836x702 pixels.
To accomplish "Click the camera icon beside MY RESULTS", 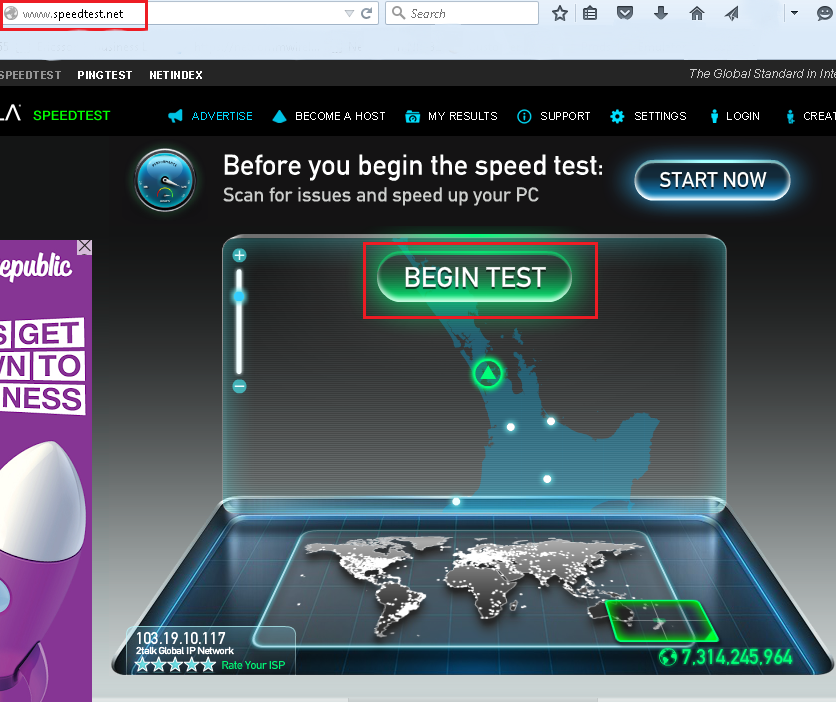I will point(412,116).
